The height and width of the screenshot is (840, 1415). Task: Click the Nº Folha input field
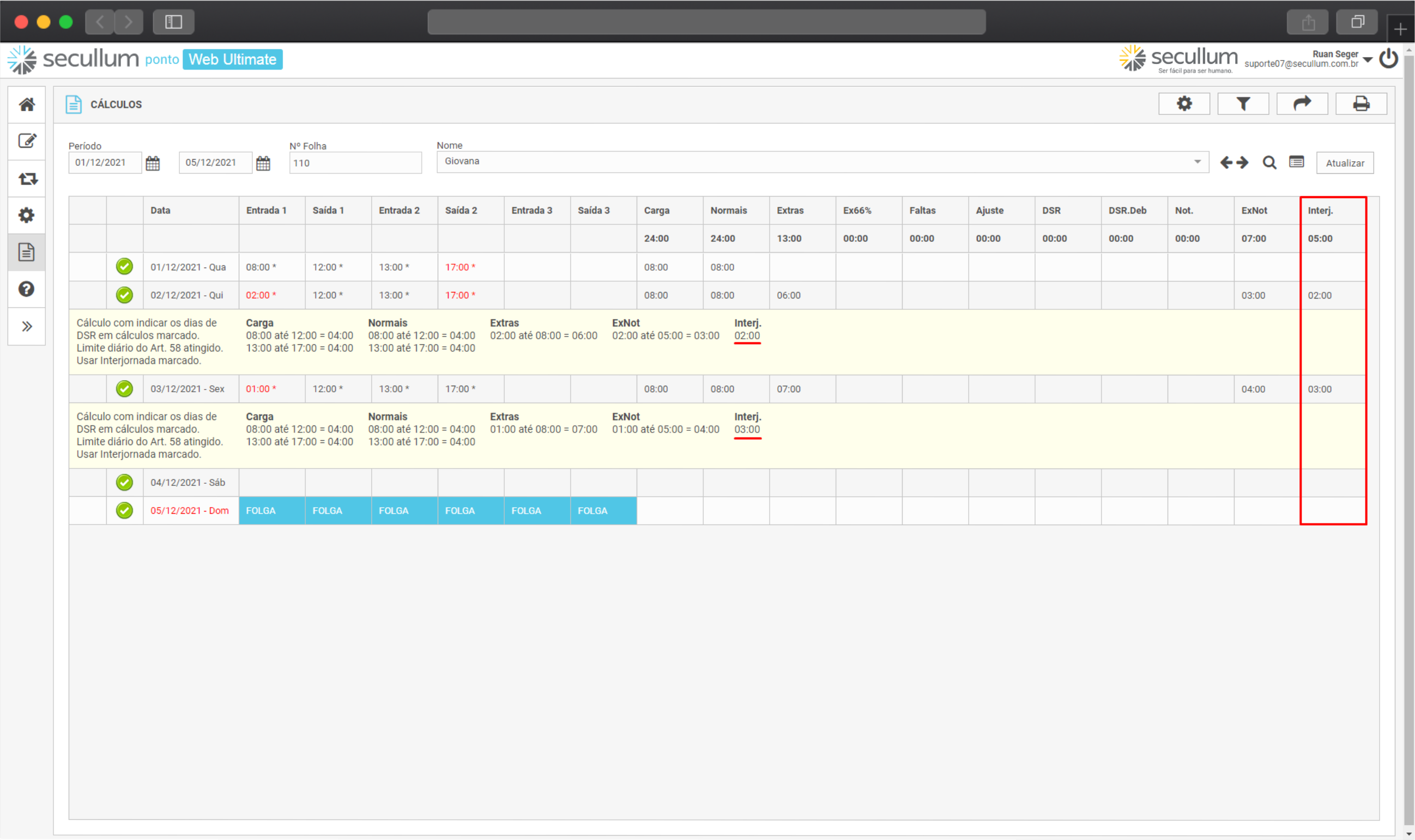pos(355,163)
